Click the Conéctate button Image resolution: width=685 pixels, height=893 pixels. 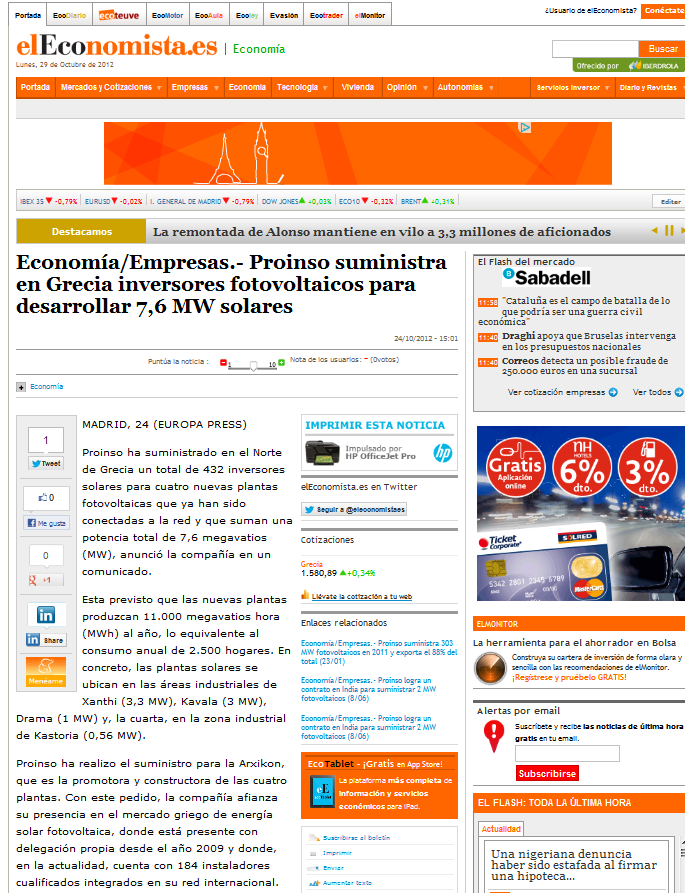tap(663, 11)
